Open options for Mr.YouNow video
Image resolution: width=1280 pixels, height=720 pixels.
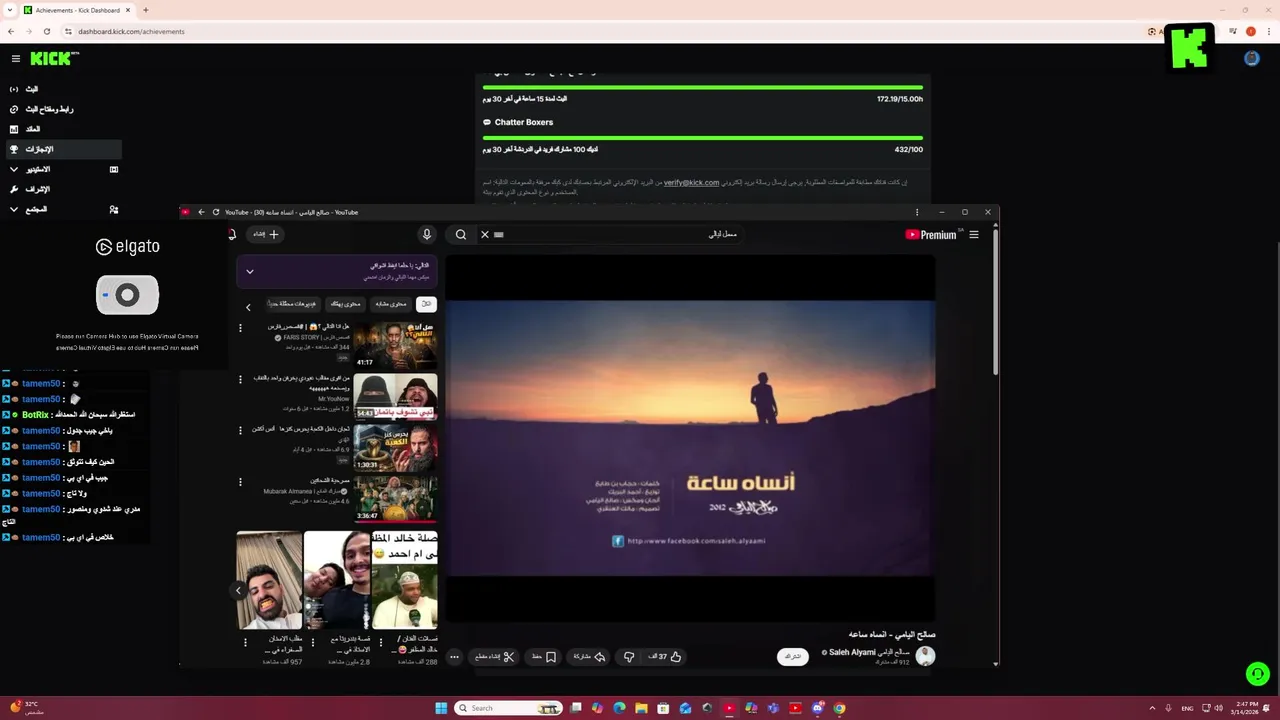240,379
